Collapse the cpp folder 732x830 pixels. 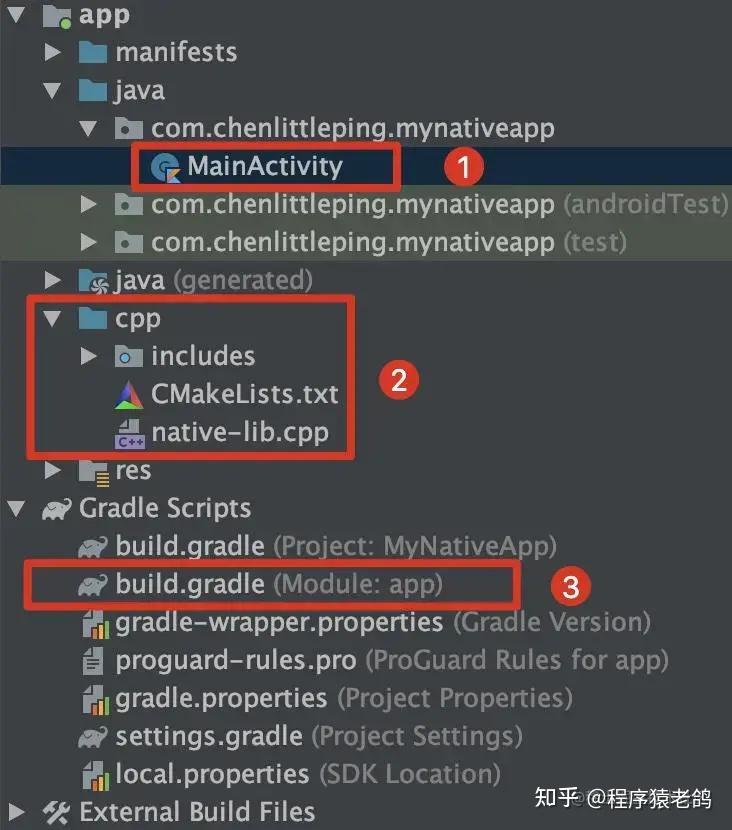tap(52, 318)
